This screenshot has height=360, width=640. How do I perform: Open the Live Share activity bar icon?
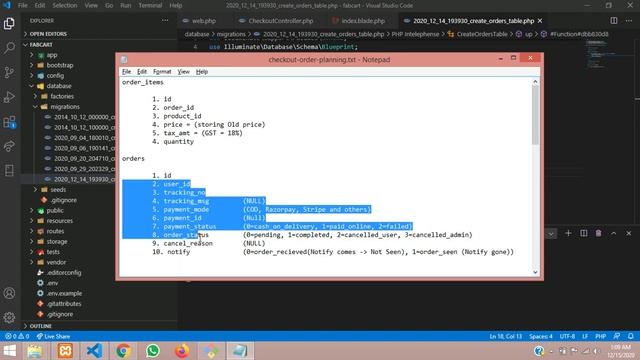[x=9, y=146]
